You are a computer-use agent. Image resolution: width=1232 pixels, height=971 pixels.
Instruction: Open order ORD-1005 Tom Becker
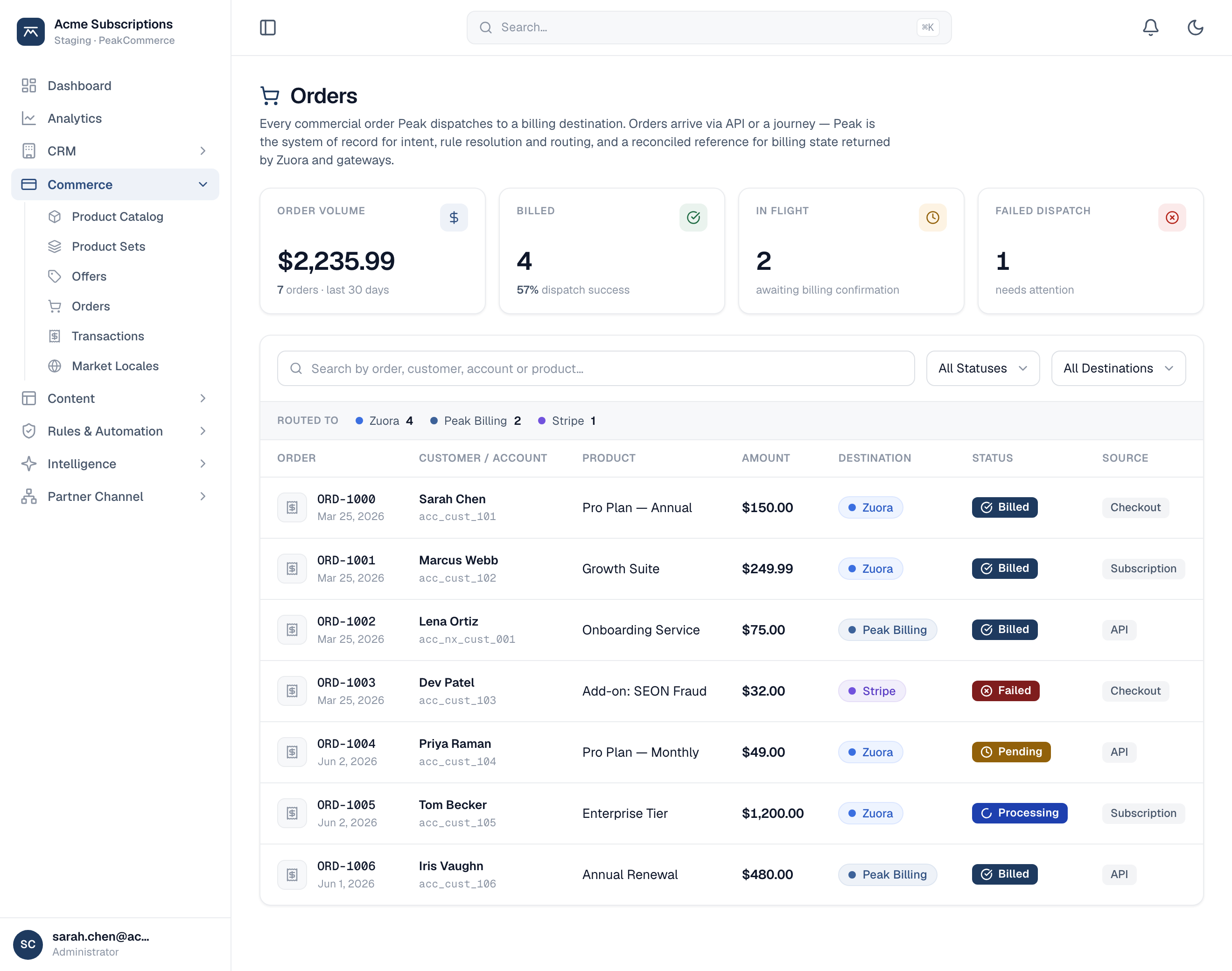pyautogui.click(x=731, y=814)
